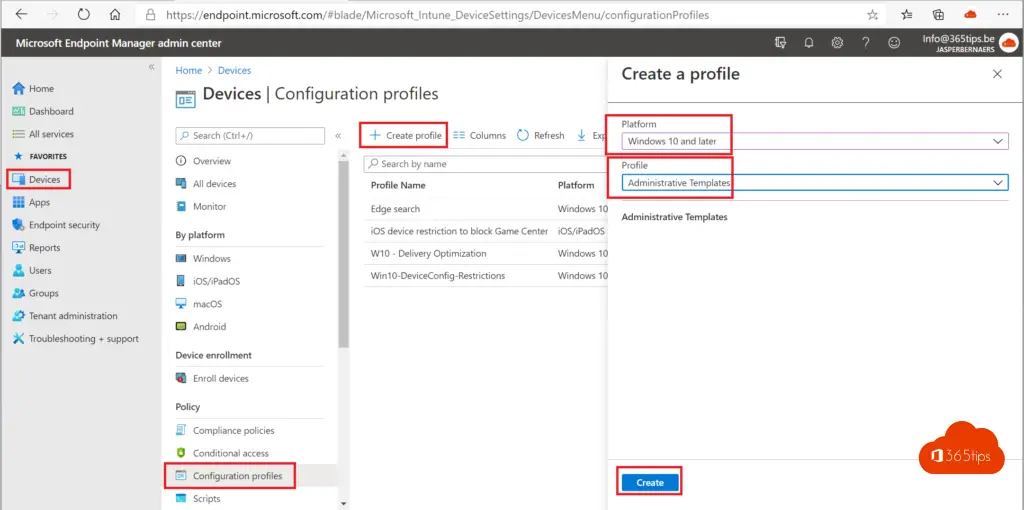
Task: Reload the page with the refresh icon
Action: point(84,14)
